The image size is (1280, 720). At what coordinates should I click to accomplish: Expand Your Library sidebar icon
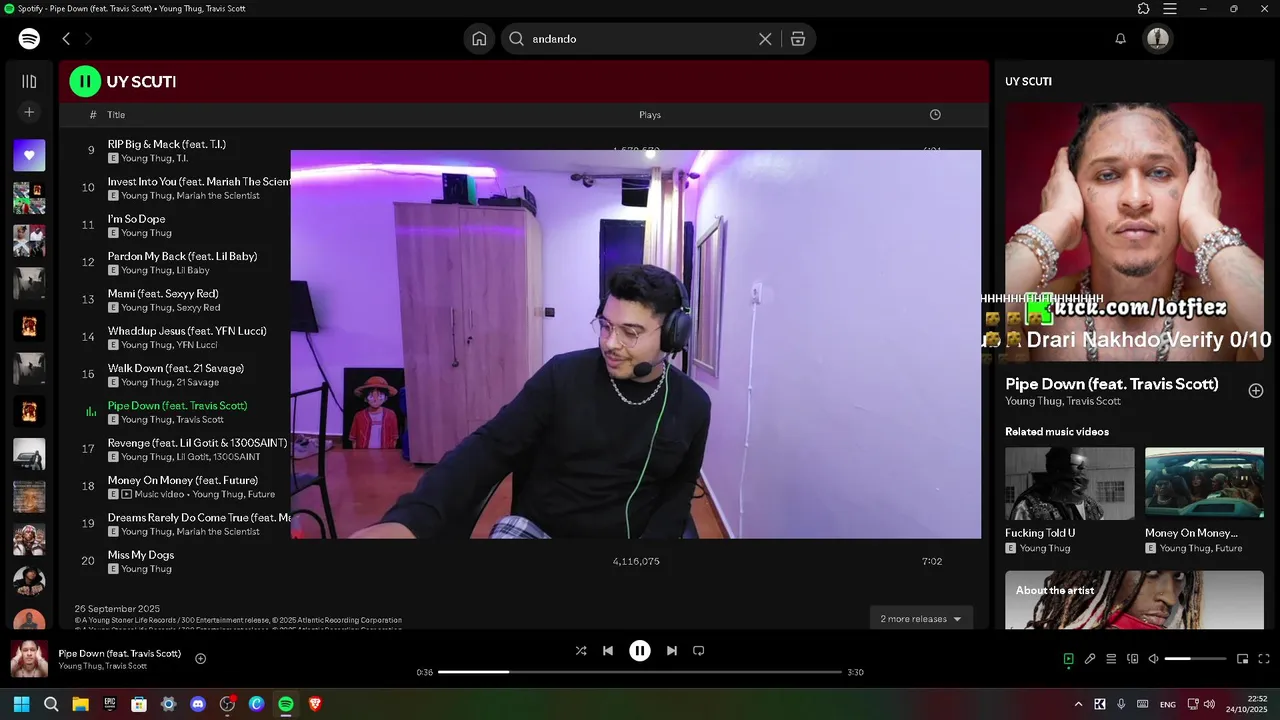(29, 81)
